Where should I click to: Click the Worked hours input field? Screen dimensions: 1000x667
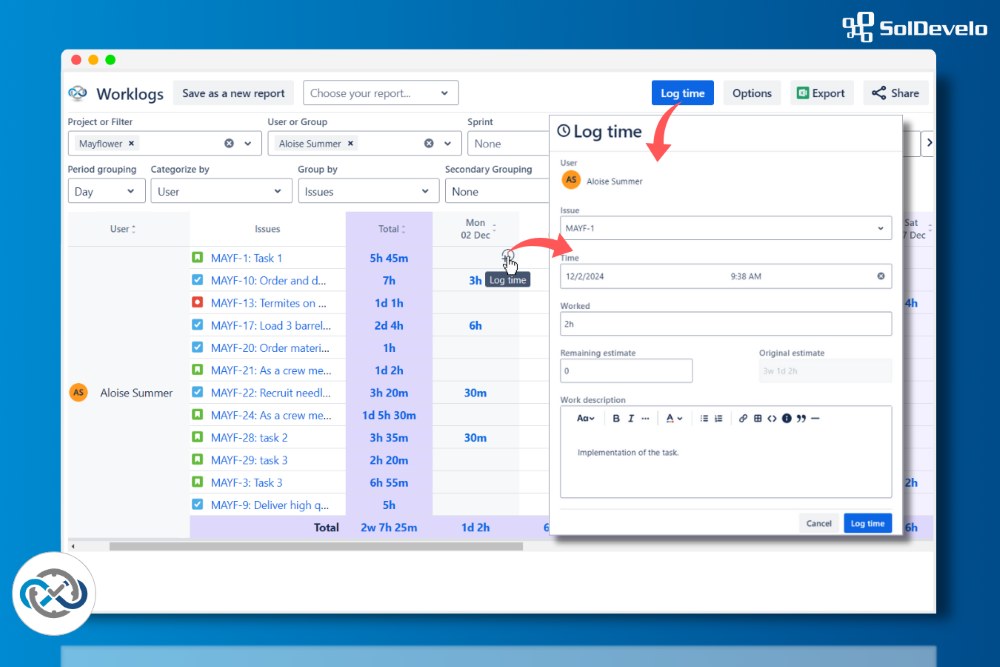click(x=725, y=324)
